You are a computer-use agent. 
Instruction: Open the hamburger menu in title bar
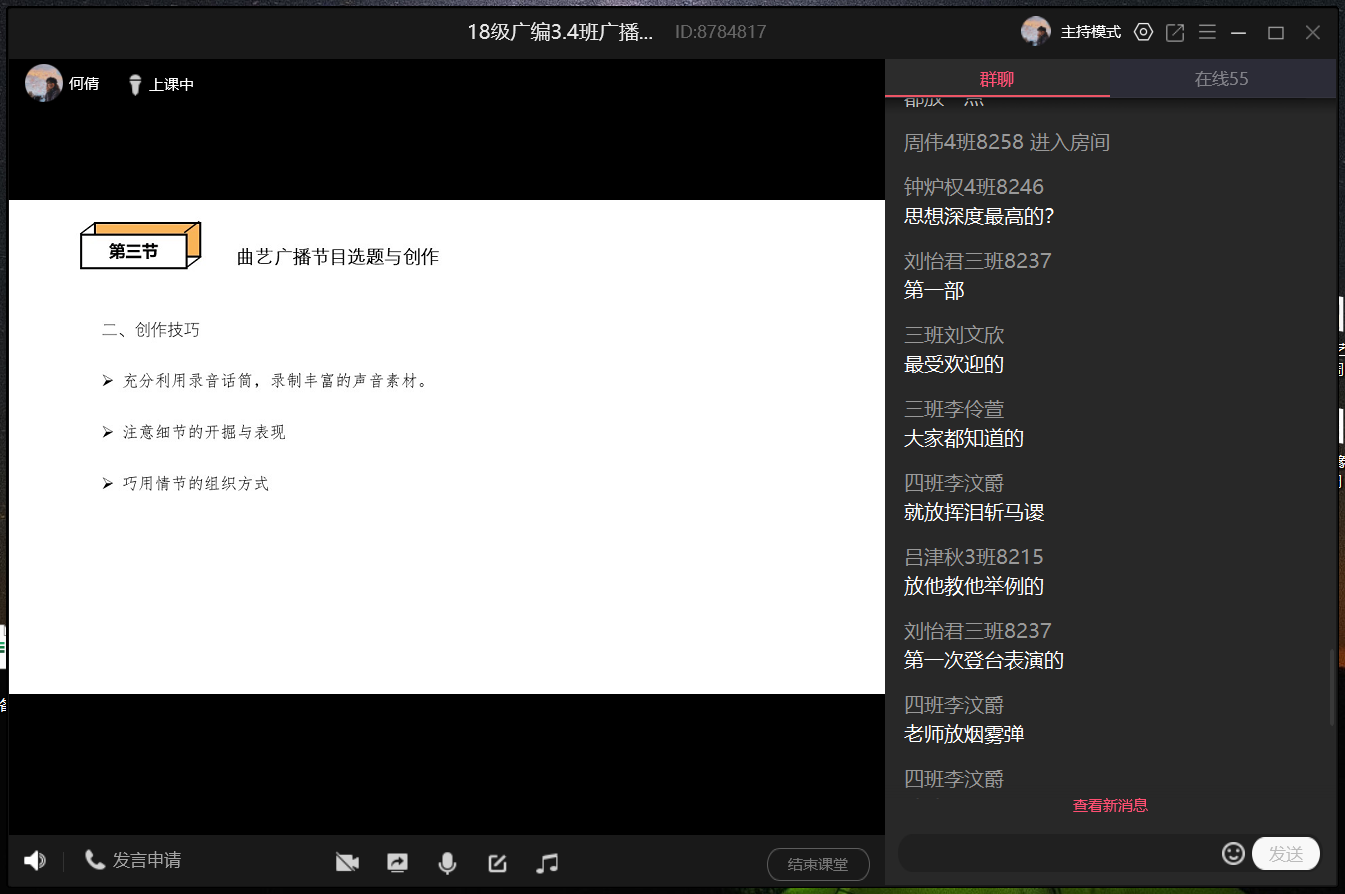coord(1207,32)
